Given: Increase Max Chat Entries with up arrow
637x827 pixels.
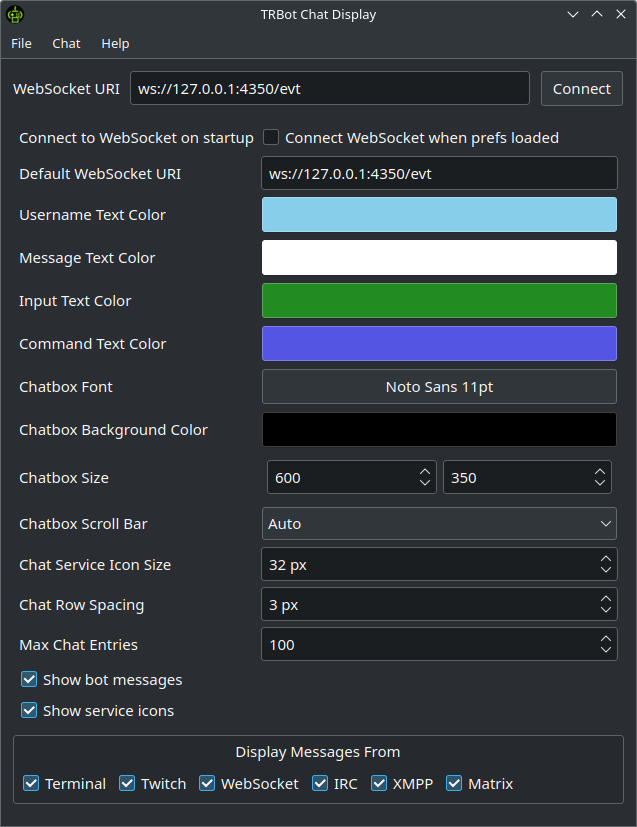Looking at the screenshot, I should pos(606,639).
